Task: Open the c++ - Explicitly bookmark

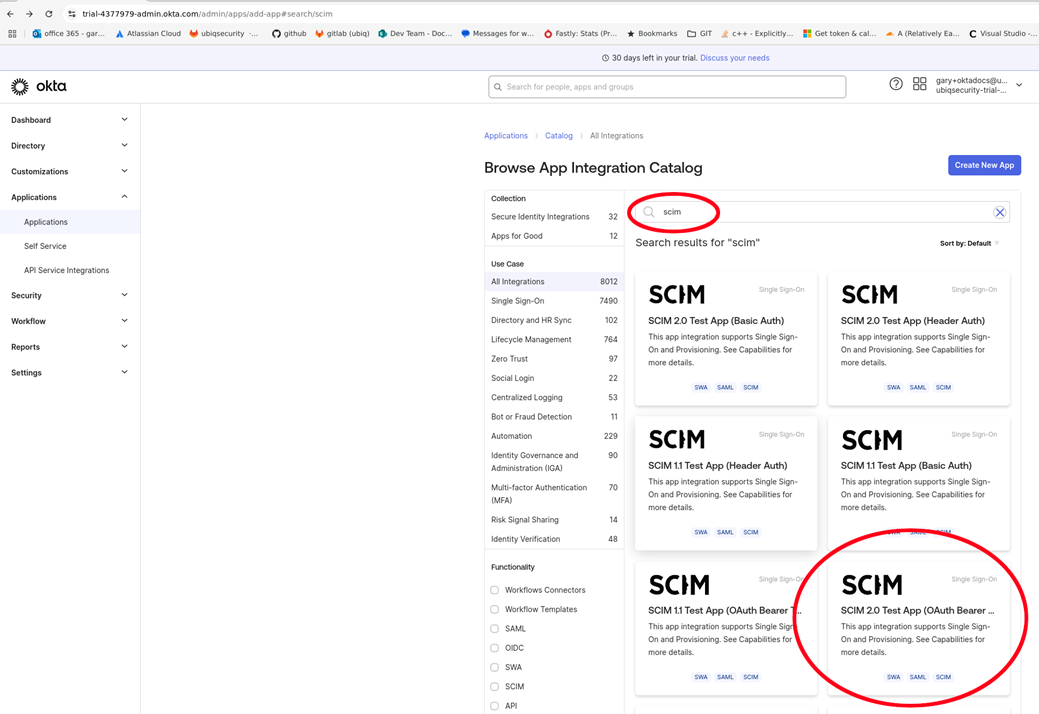Action: coord(757,33)
